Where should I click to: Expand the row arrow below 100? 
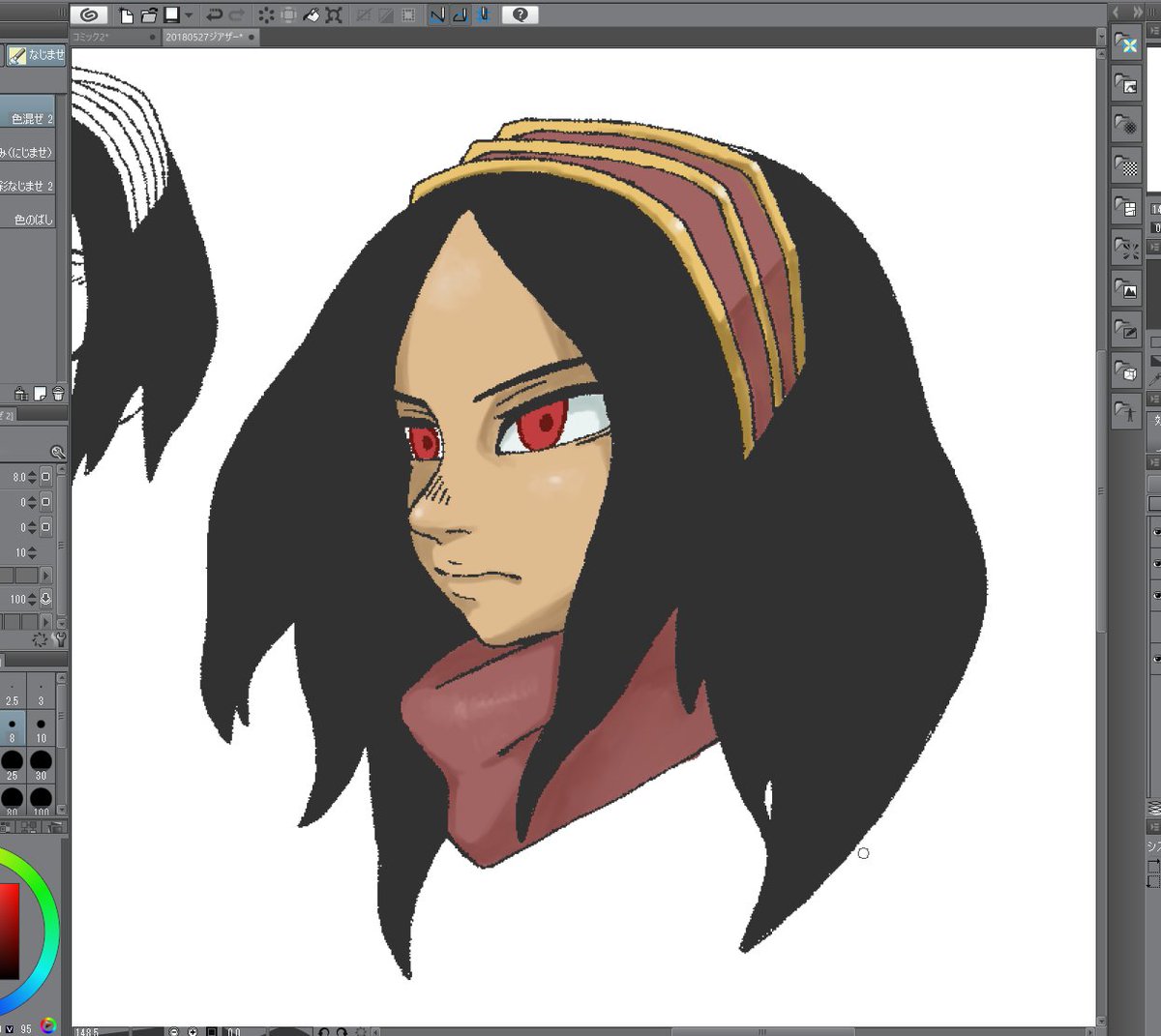pyautogui.click(x=45, y=622)
